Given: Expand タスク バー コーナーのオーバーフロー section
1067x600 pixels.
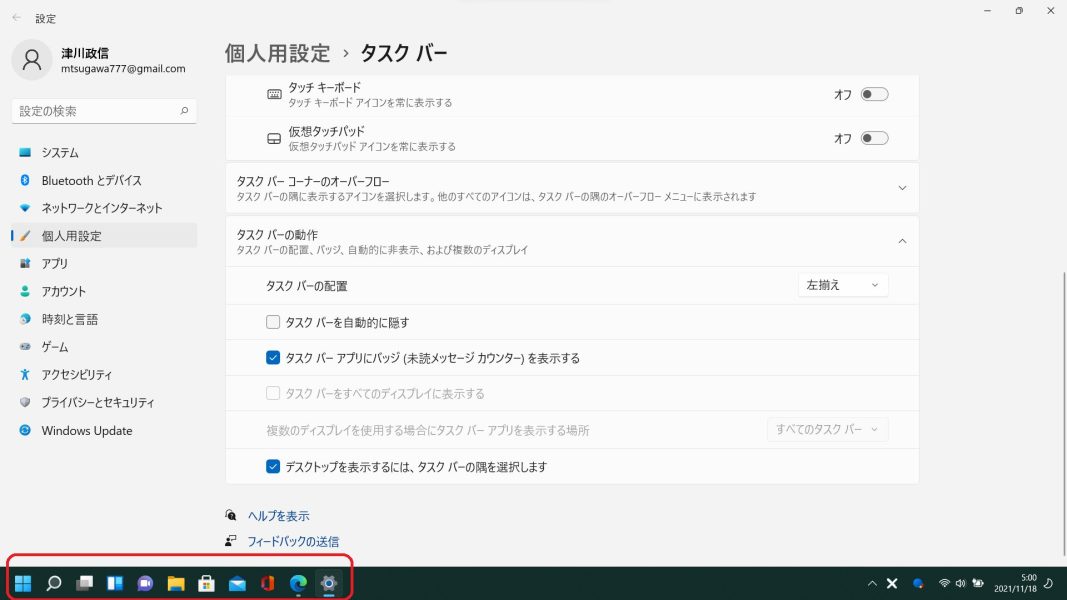Looking at the screenshot, I should point(902,188).
